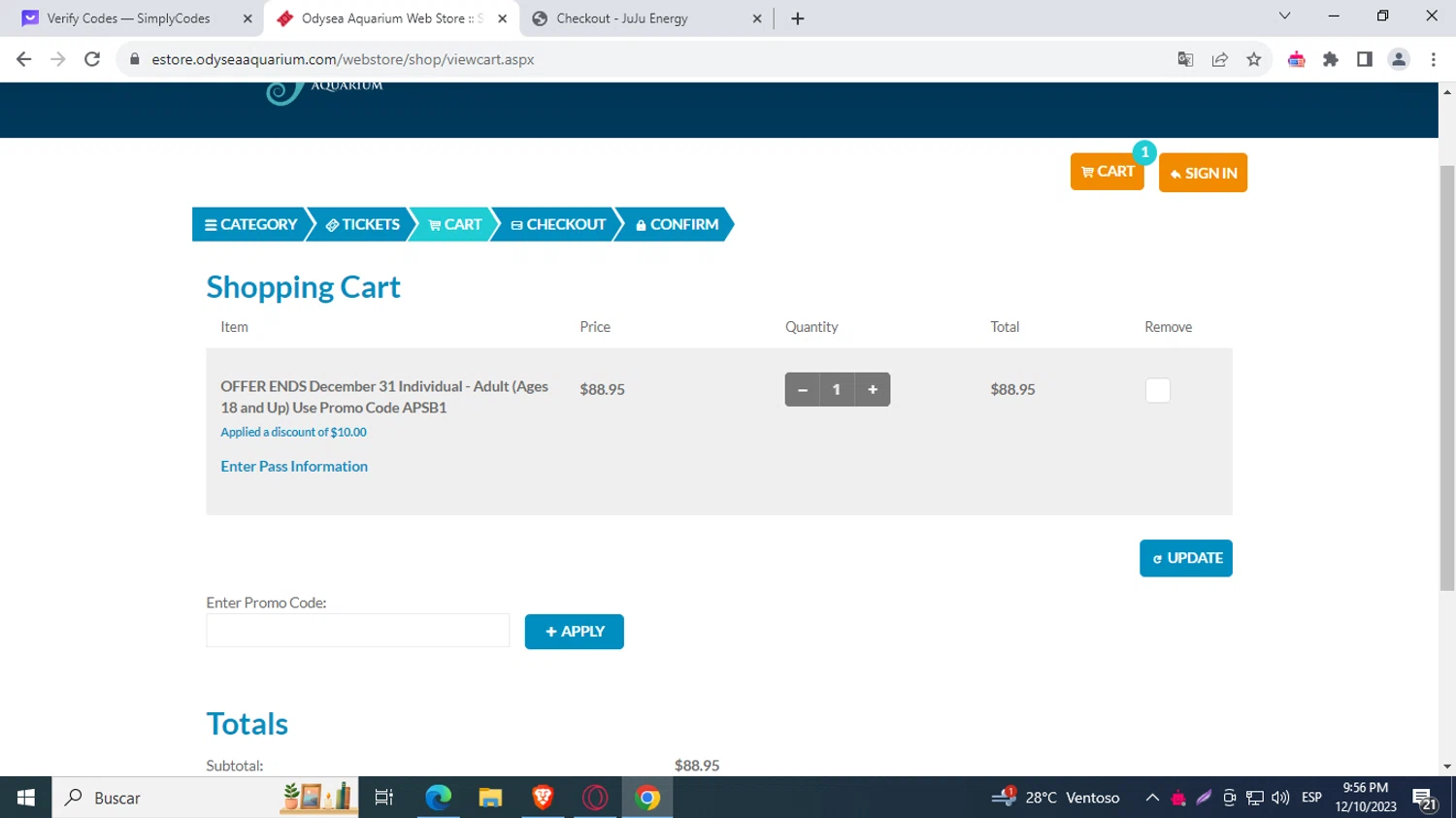
Task: Go to the CATEGORY step
Action: [x=250, y=224]
